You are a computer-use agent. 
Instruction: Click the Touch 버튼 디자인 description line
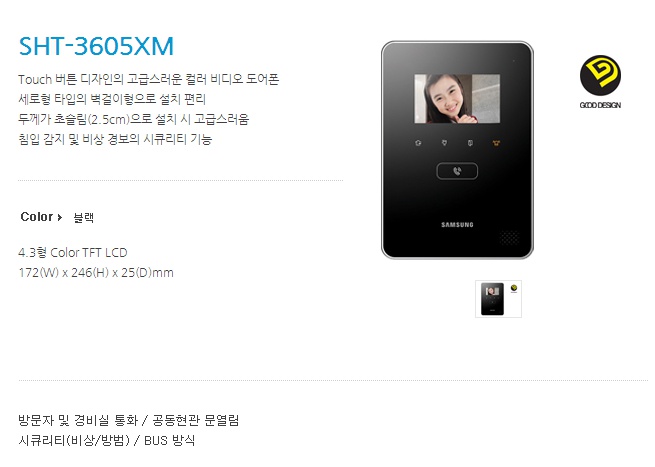[x=149, y=79]
